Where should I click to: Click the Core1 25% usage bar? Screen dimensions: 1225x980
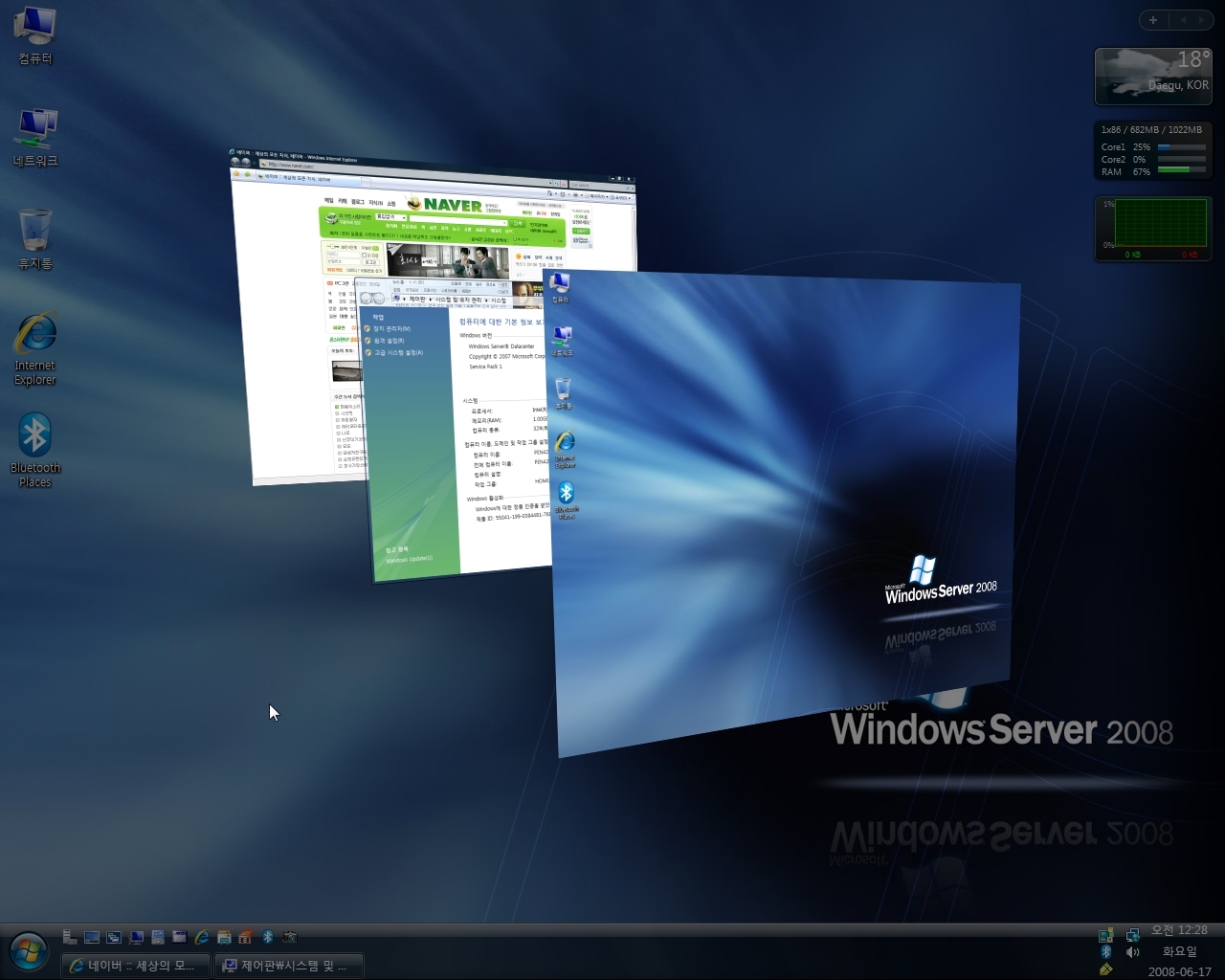(1181, 147)
